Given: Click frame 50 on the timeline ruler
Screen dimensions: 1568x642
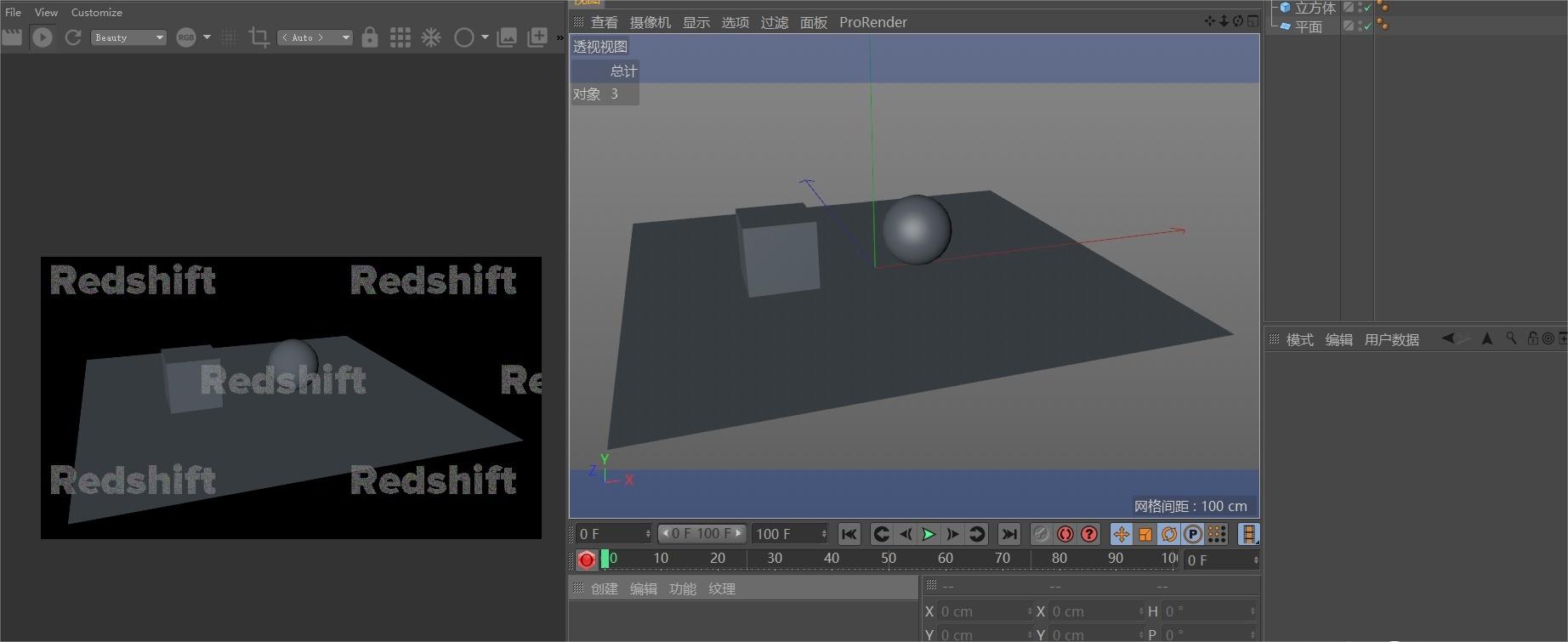Looking at the screenshot, I should [889, 559].
